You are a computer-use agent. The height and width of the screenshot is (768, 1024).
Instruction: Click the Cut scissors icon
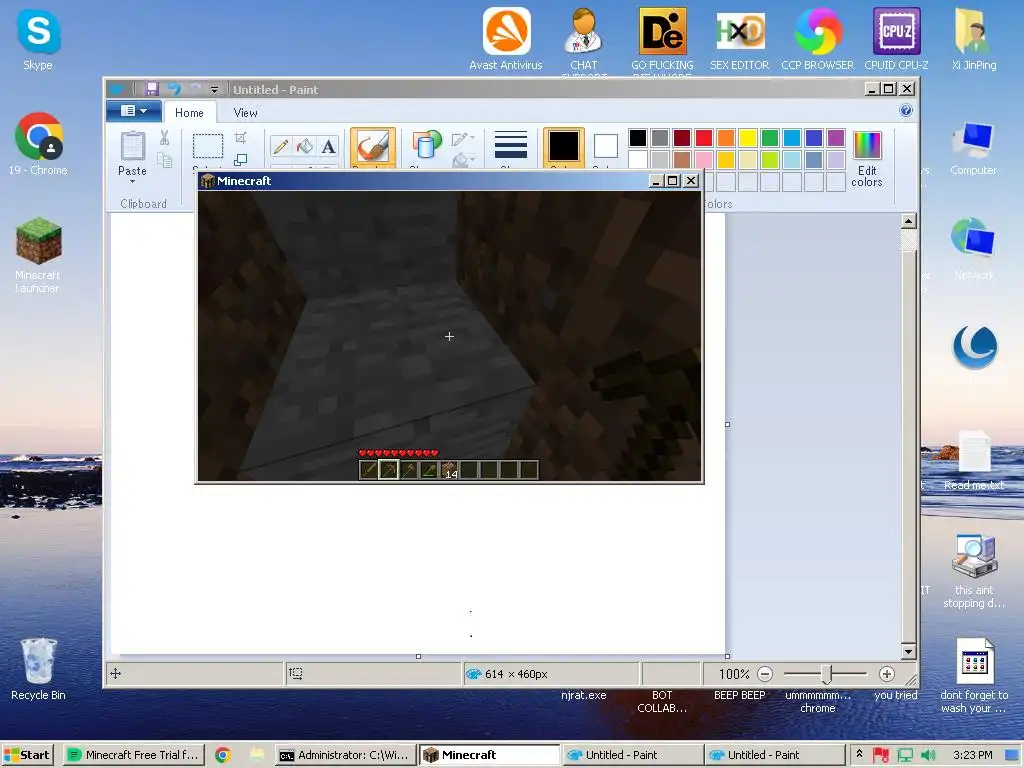click(x=164, y=138)
